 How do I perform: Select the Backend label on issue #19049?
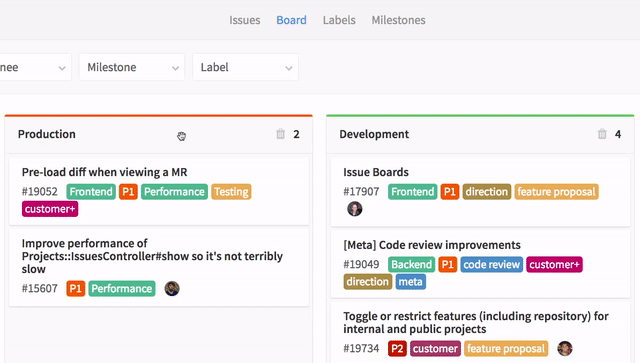[411, 265]
